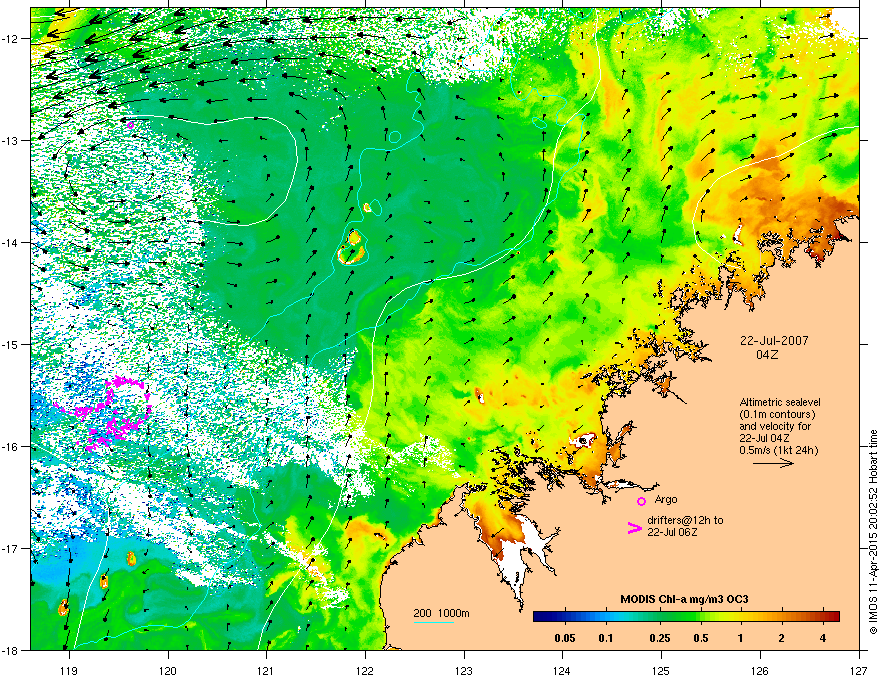The height and width of the screenshot is (680, 880).
Task: Click the '0.5m/s (1kt 24h)' caption line
Action: click(778, 450)
